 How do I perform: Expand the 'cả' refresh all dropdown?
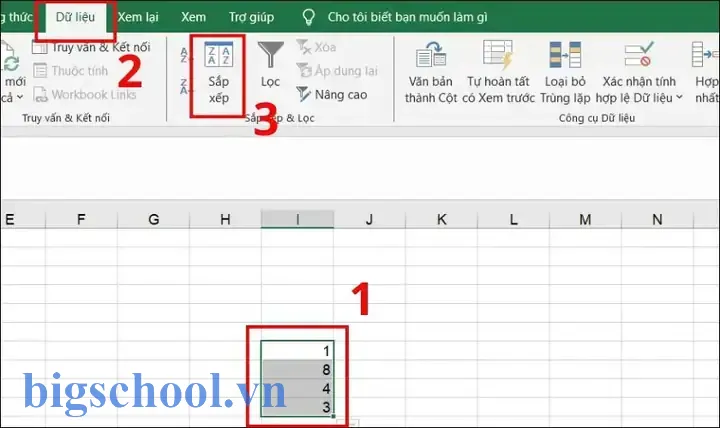(x=20, y=97)
